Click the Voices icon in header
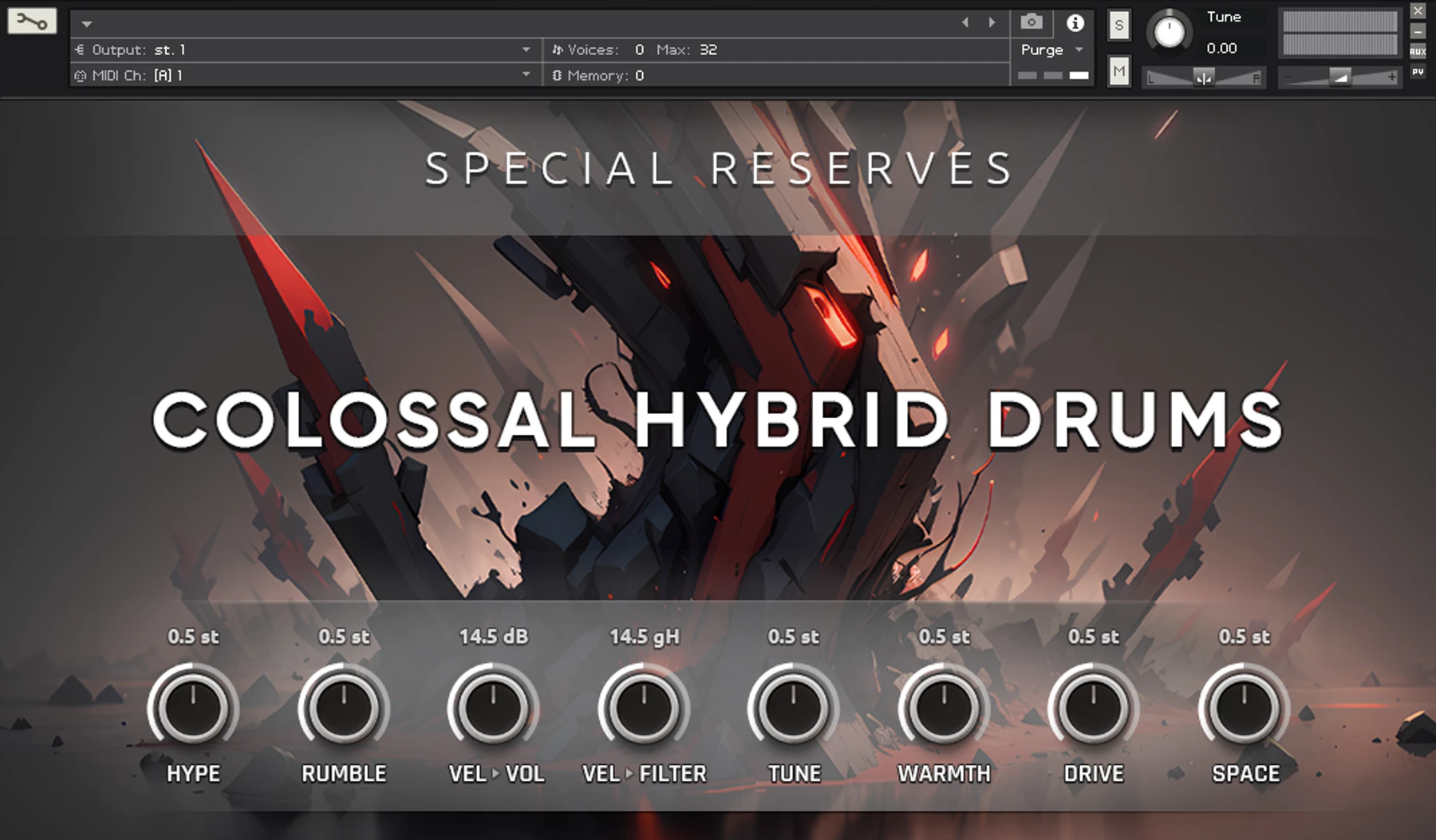The width and height of the screenshot is (1436, 840). 558,49
